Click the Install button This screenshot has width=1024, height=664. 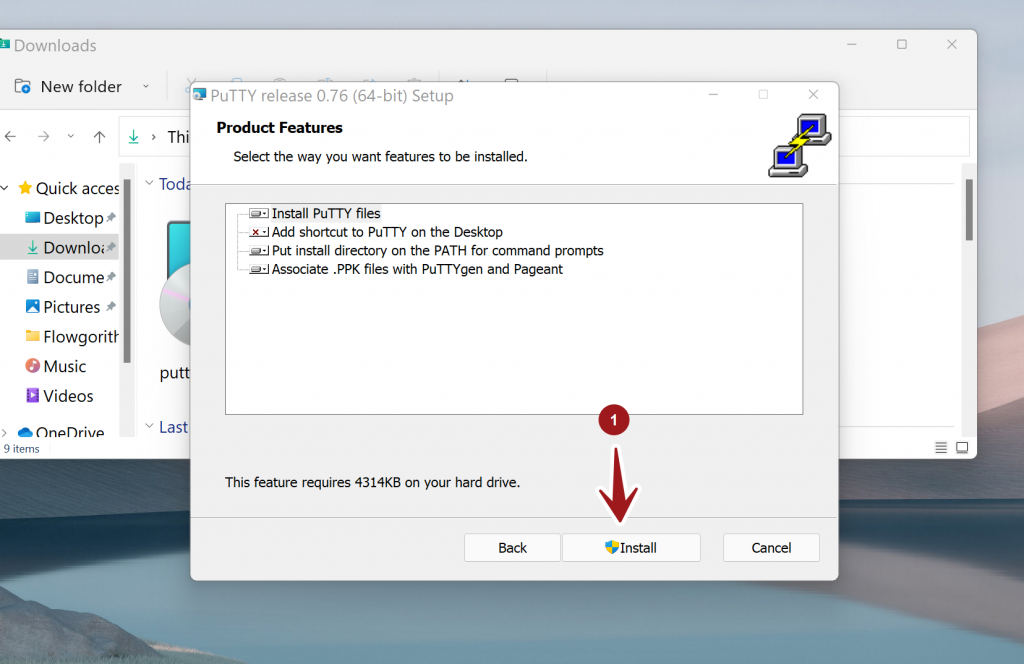631,548
